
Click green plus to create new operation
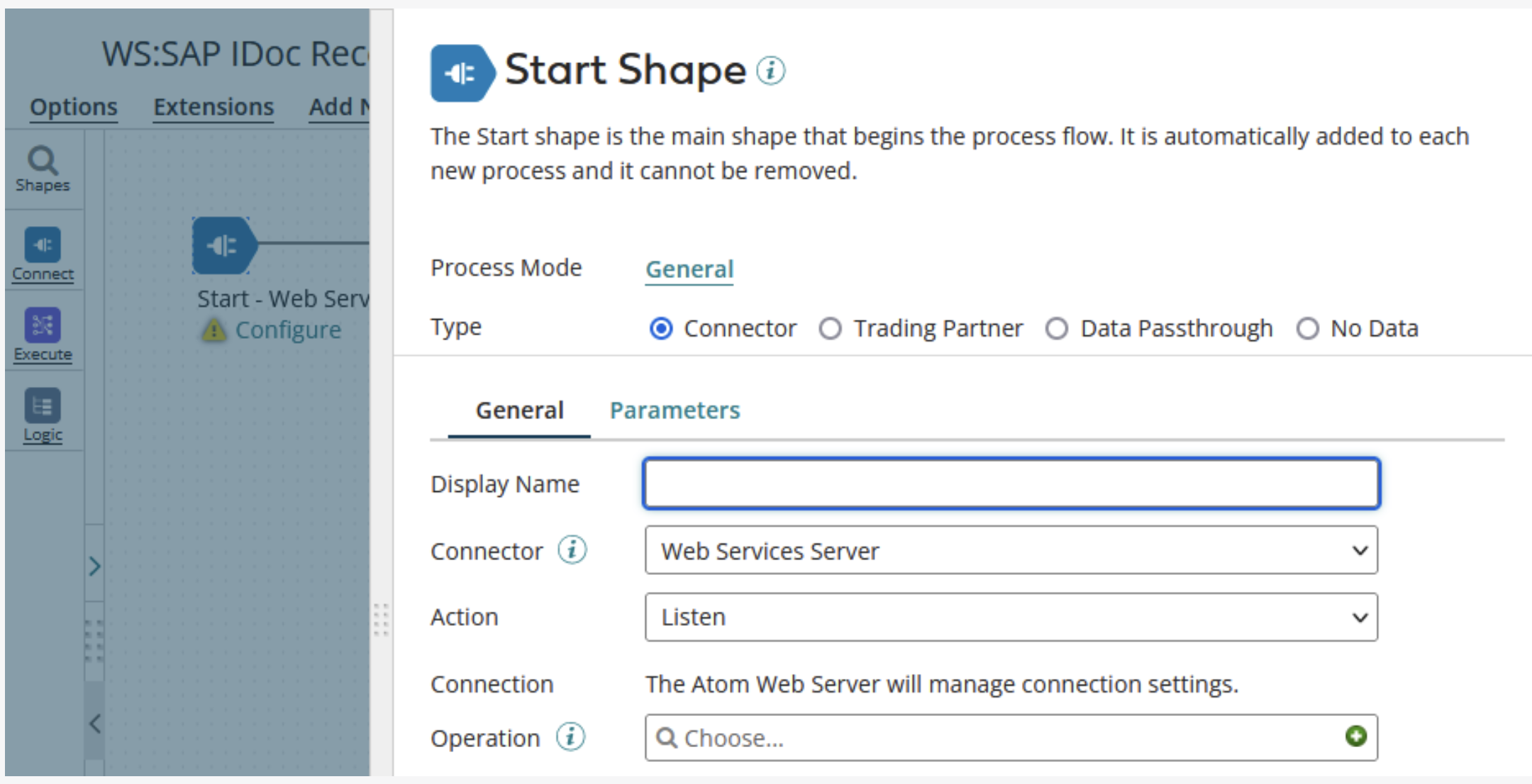(1355, 737)
